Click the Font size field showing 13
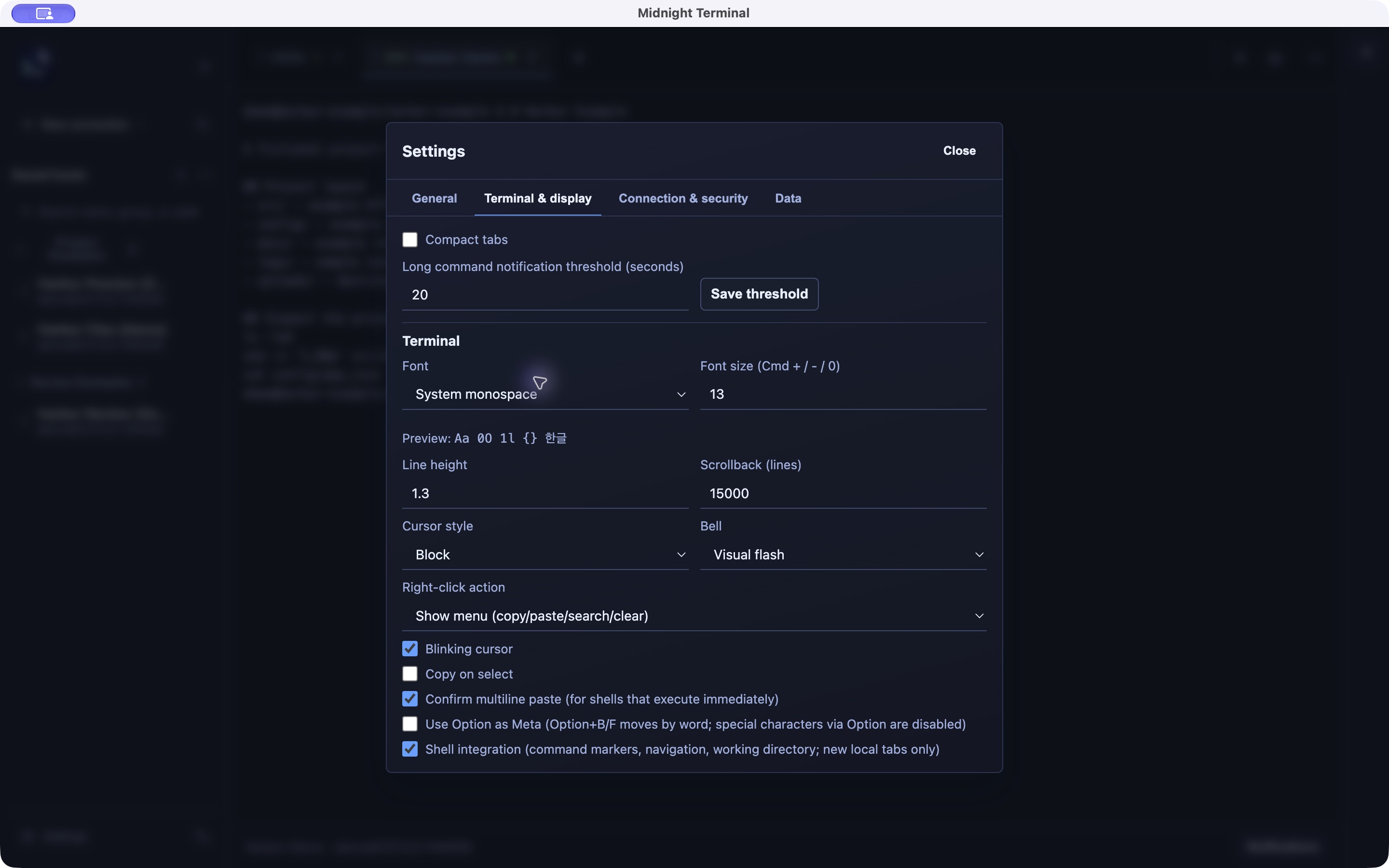This screenshot has width=1389, height=868. pos(843,394)
